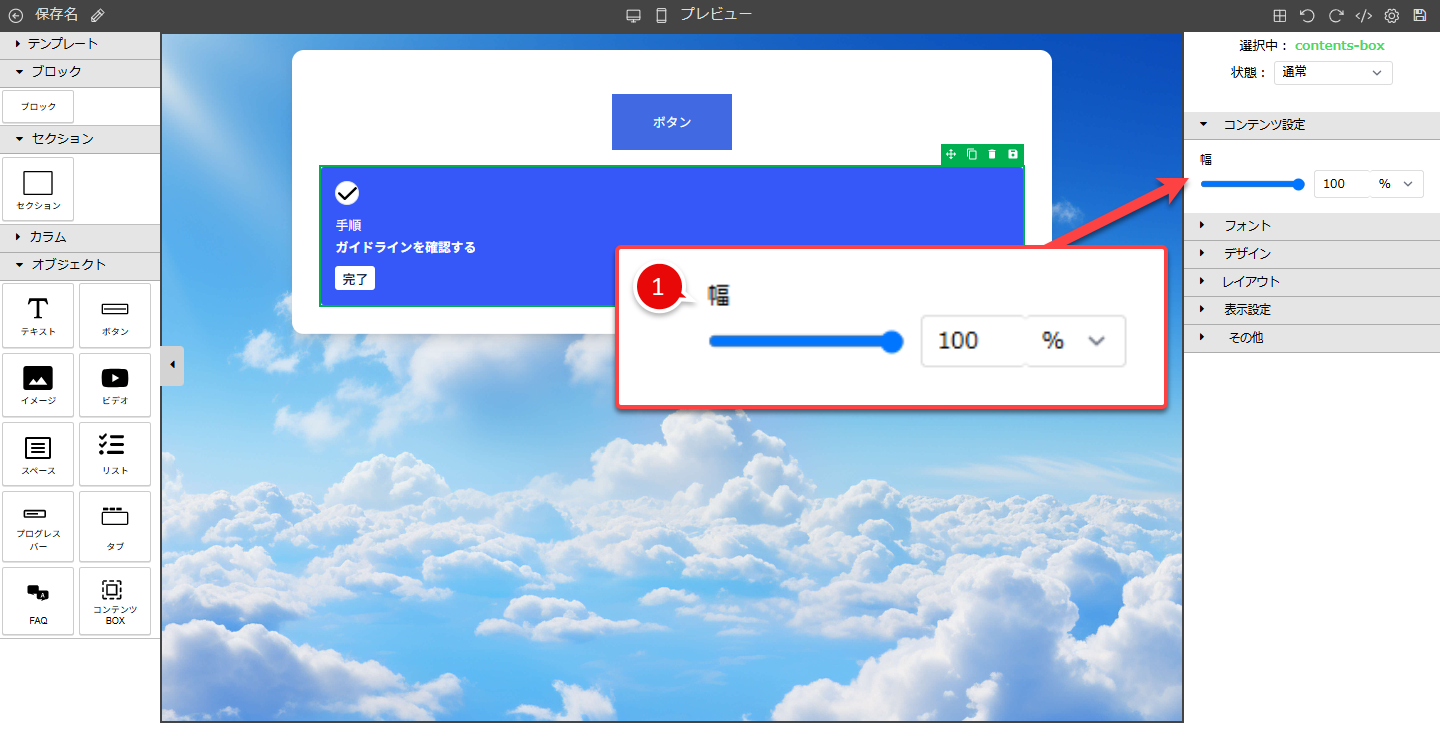Expand the デザイン settings section

click(1247, 254)
